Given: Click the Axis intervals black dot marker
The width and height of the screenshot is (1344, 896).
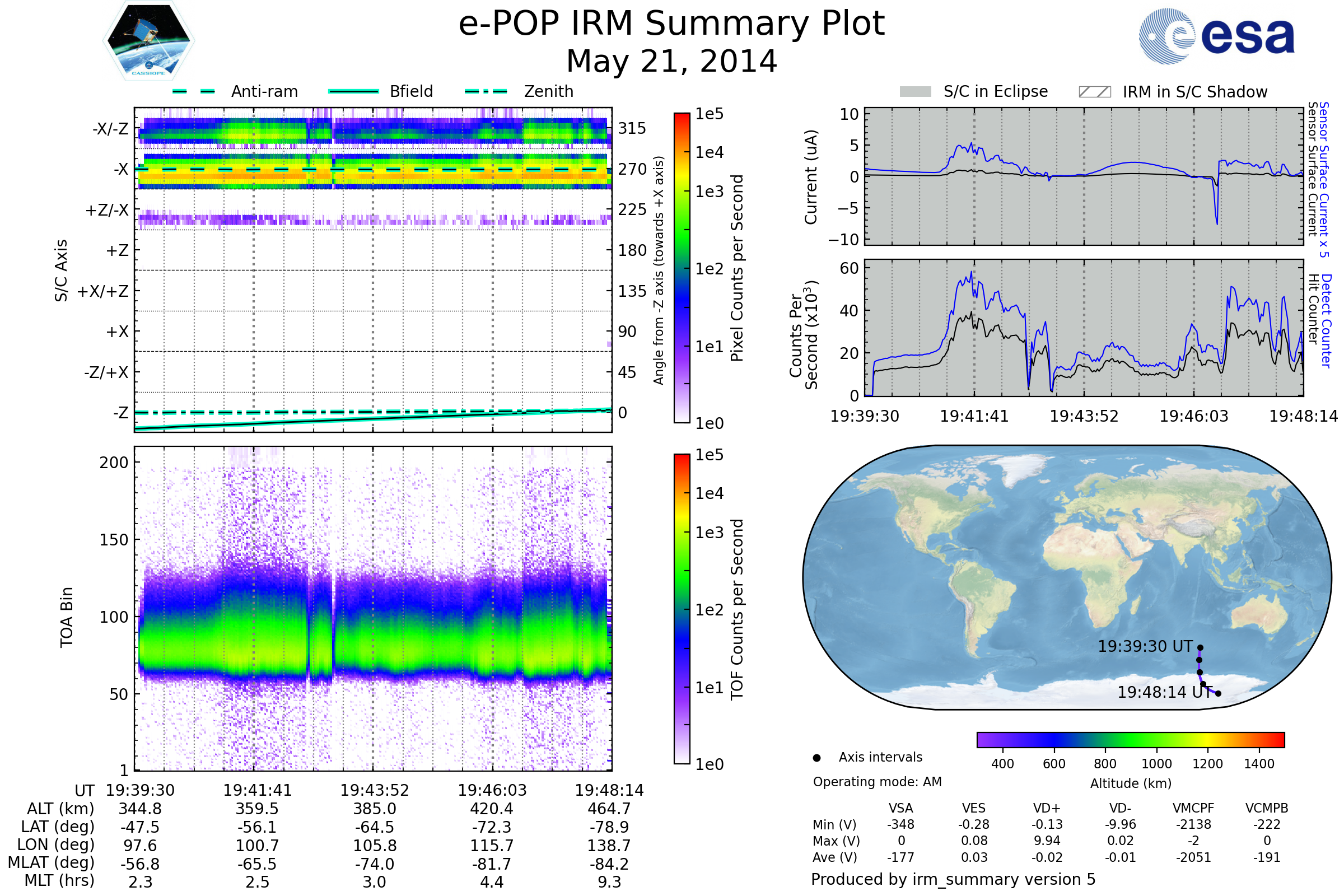Looking at the screenshot, I should point(816,758).
